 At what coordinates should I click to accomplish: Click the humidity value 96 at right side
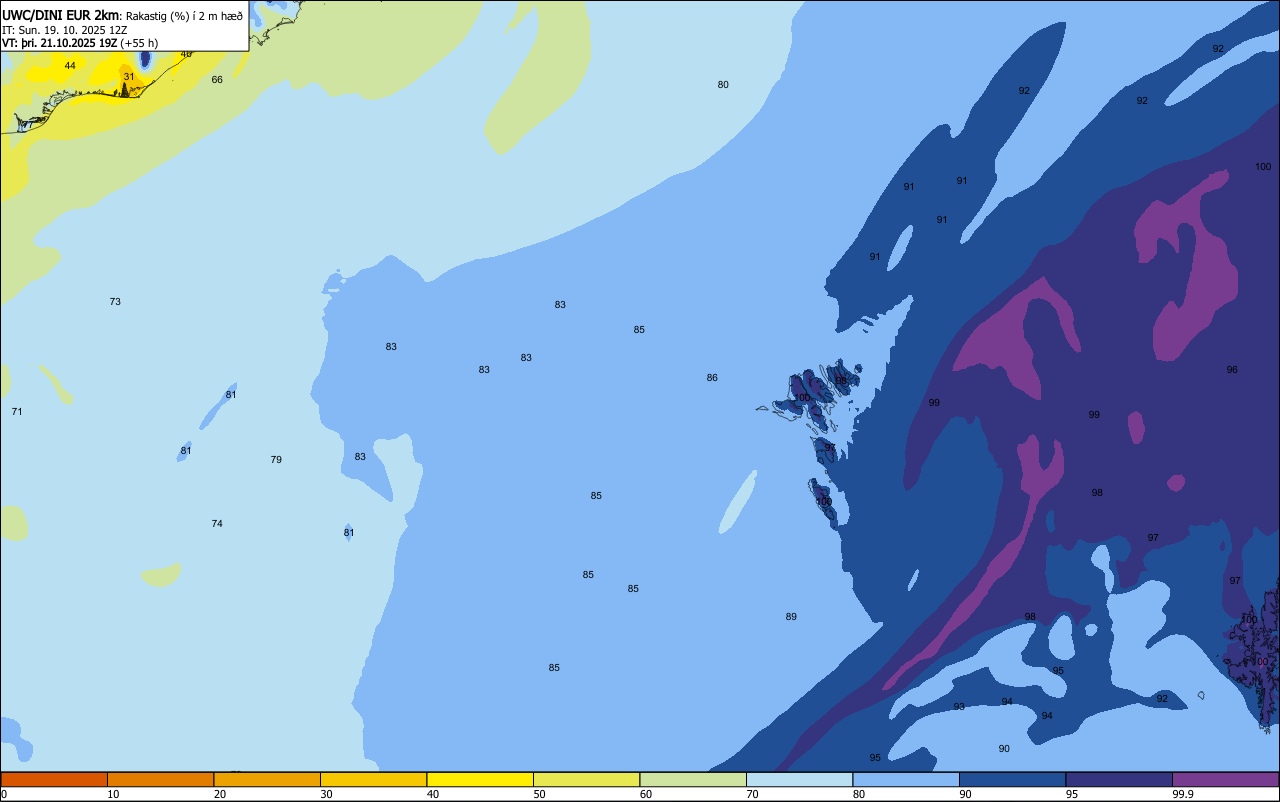point(1232,370)
